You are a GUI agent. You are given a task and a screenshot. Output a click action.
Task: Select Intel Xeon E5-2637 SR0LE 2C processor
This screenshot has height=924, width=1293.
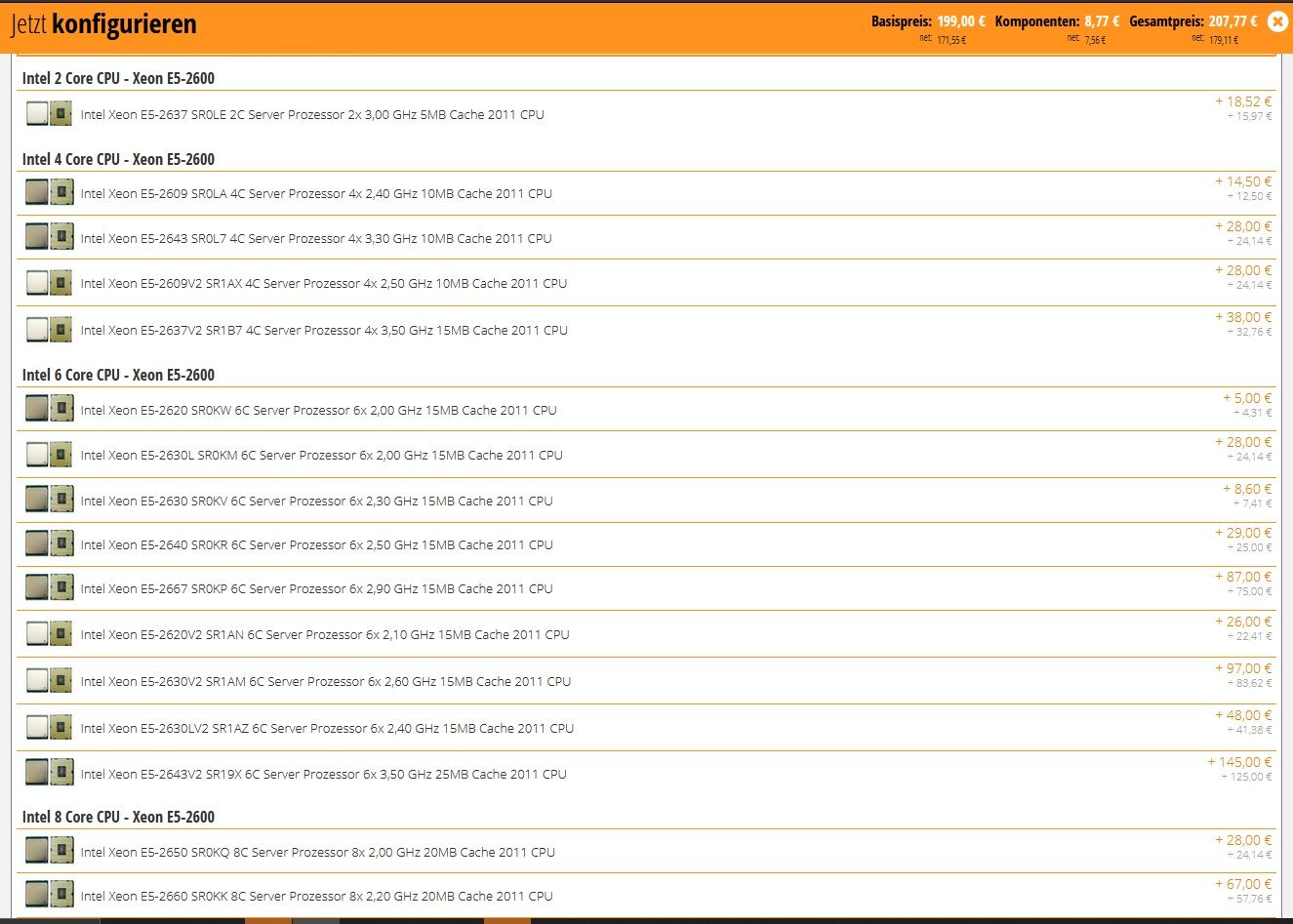tap(312, 114)
